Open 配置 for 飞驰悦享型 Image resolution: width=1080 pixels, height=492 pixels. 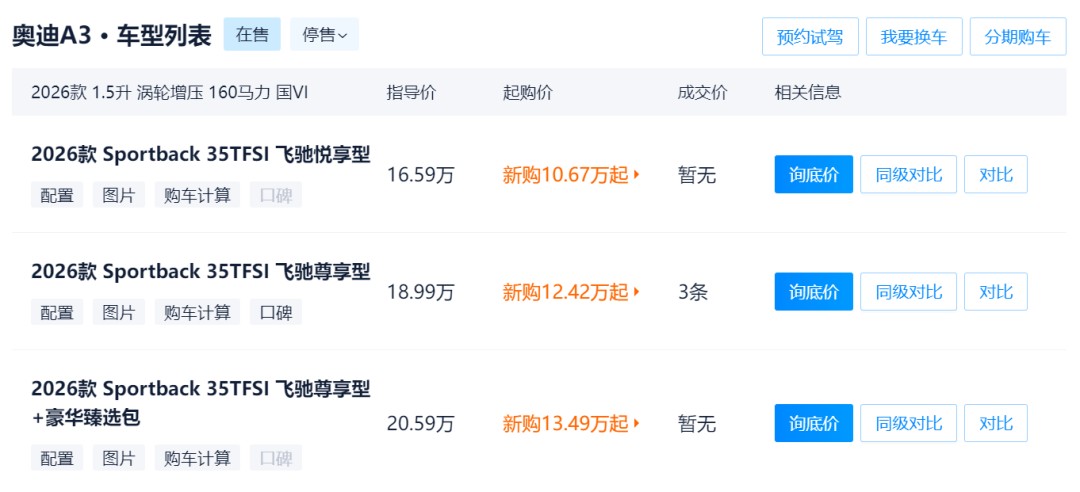(57, 195)
